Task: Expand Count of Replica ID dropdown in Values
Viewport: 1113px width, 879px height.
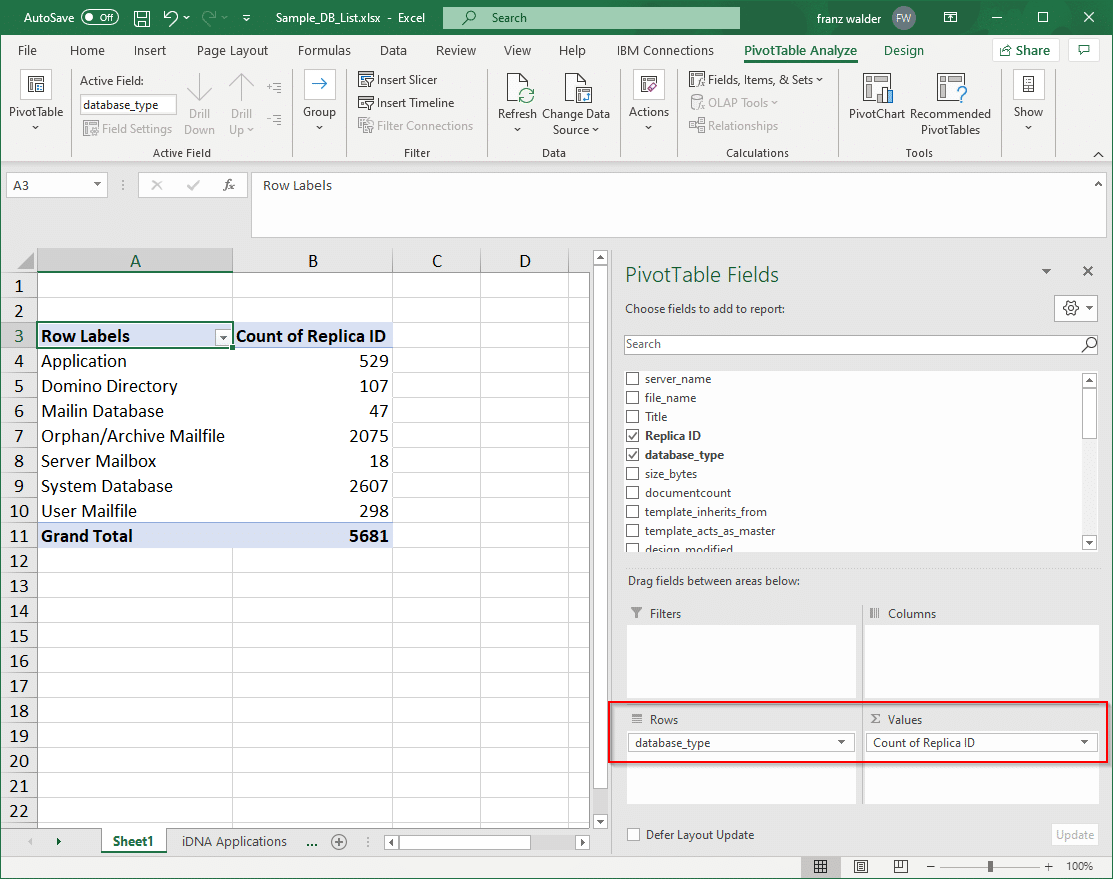Action: 1084,743
